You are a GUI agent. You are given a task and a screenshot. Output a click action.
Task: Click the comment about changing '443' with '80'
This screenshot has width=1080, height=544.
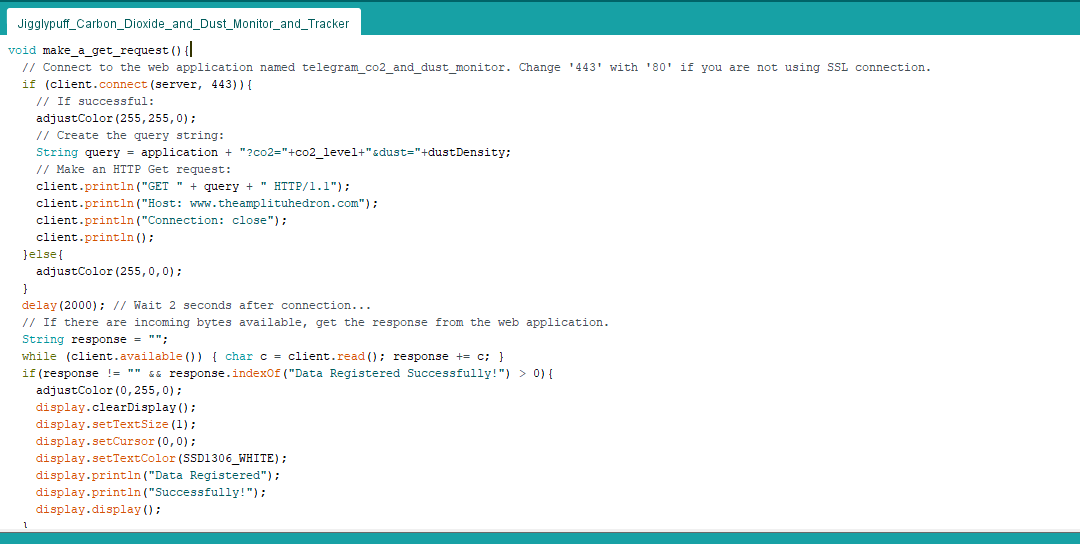[x=475, y=67]
